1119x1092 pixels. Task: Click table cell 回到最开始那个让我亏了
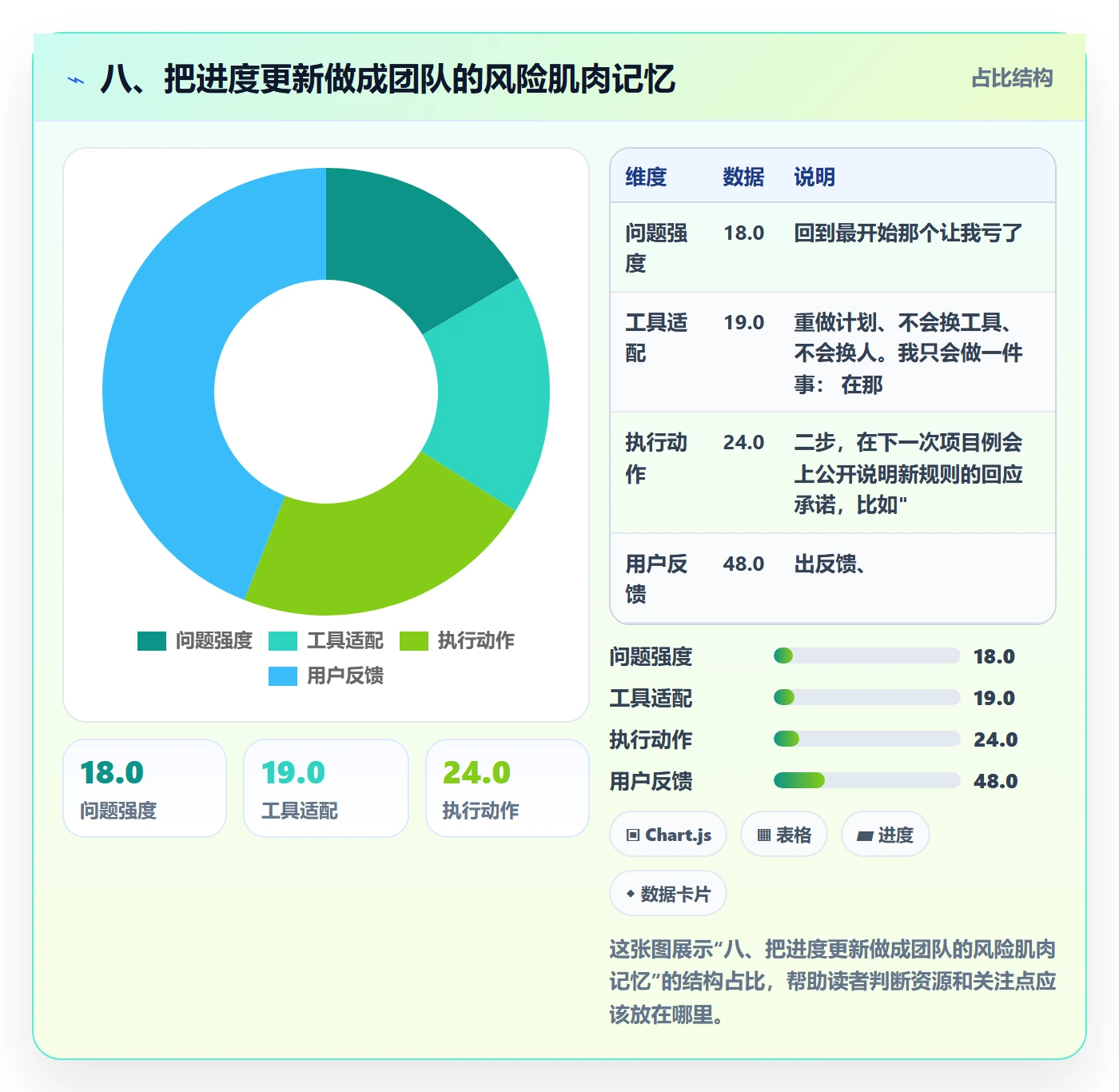(x=908, y=233)
